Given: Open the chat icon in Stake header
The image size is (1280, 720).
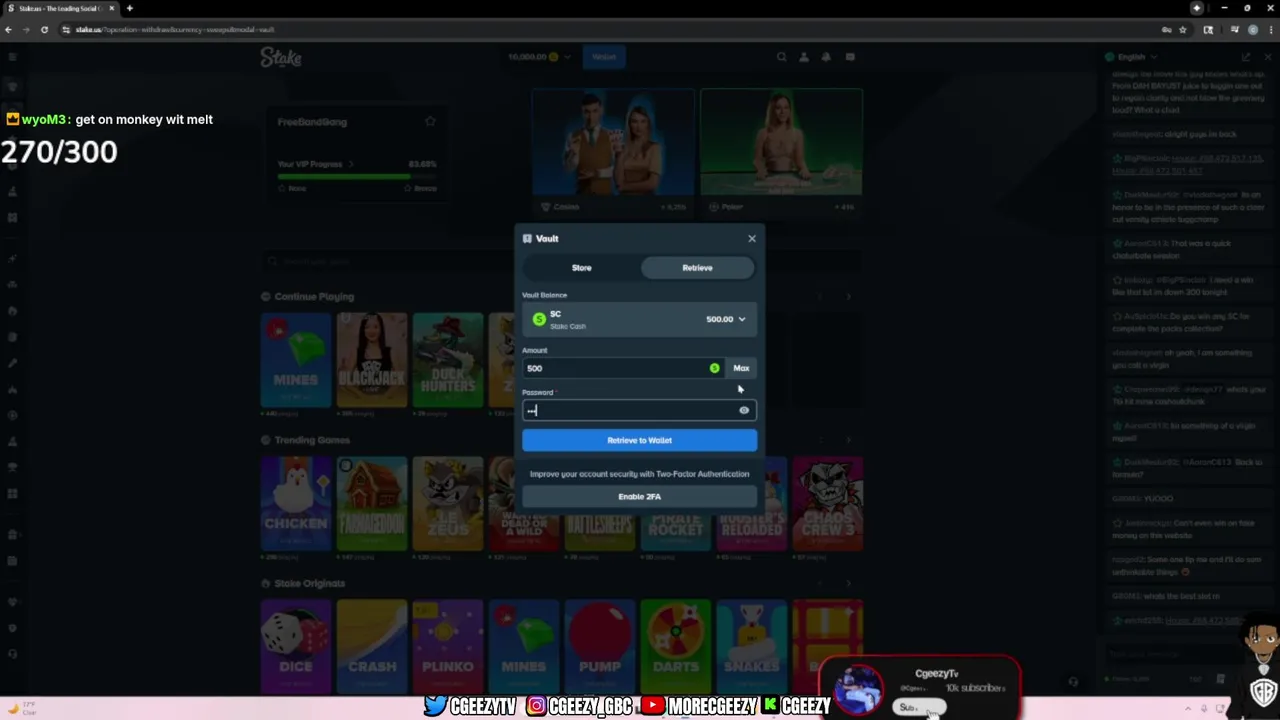Looking at the screenshot, I should pos(850,57).
